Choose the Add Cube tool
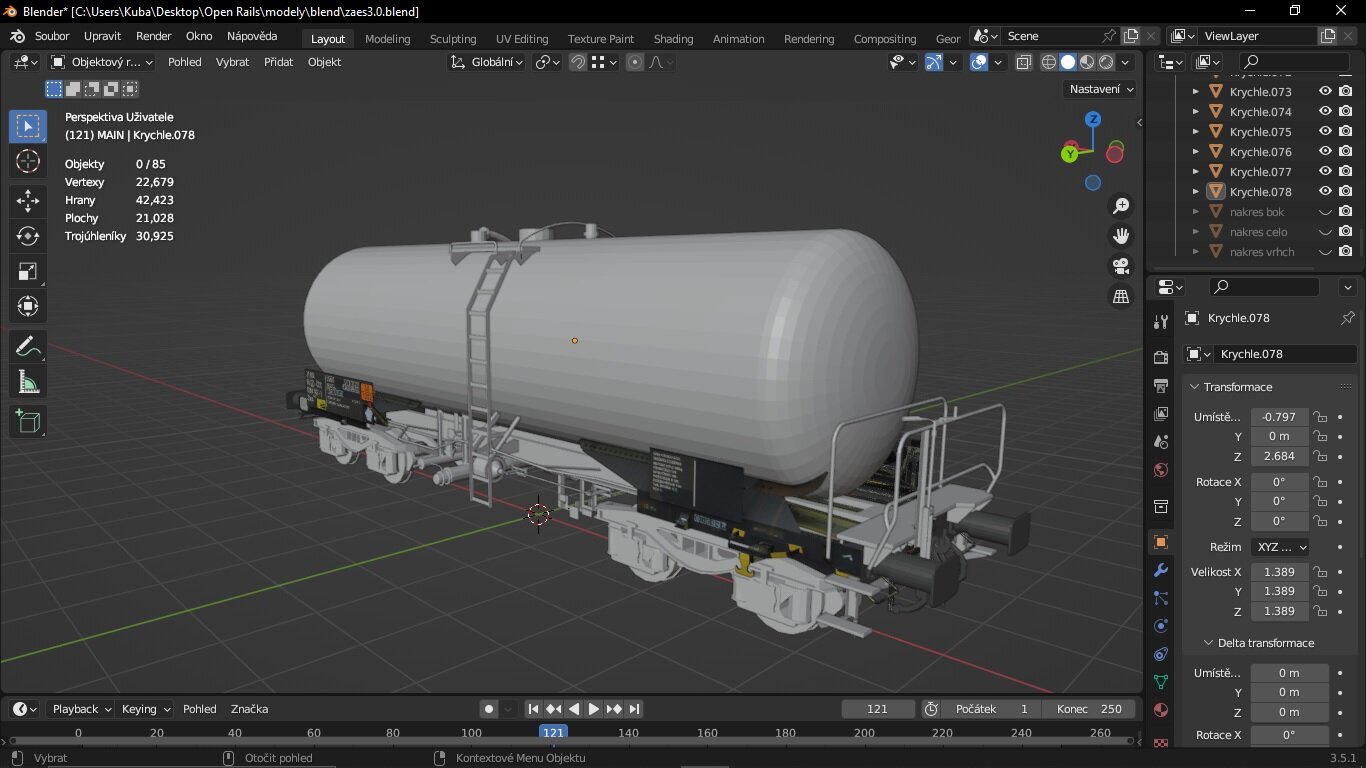The image size is (1366, 768). (x=28, y=422)
